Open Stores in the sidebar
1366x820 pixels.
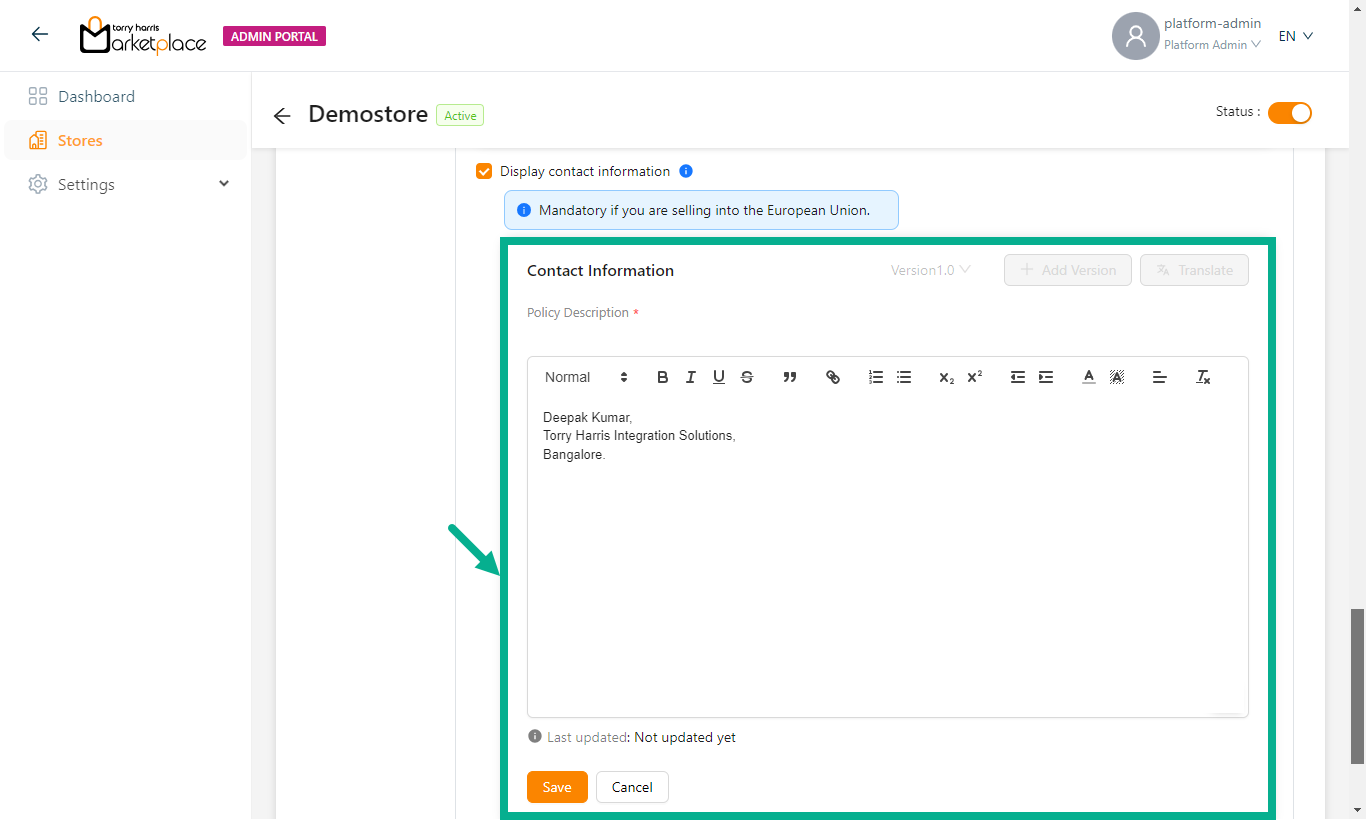pyautogui.click(x=80, y=140)
